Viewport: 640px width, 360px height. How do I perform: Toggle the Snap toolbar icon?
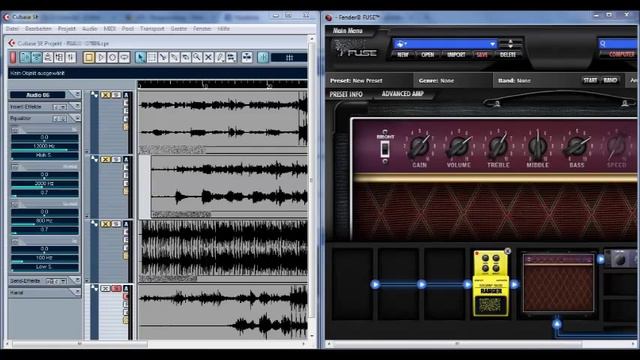pyautogui.click(x=263, y=58)
